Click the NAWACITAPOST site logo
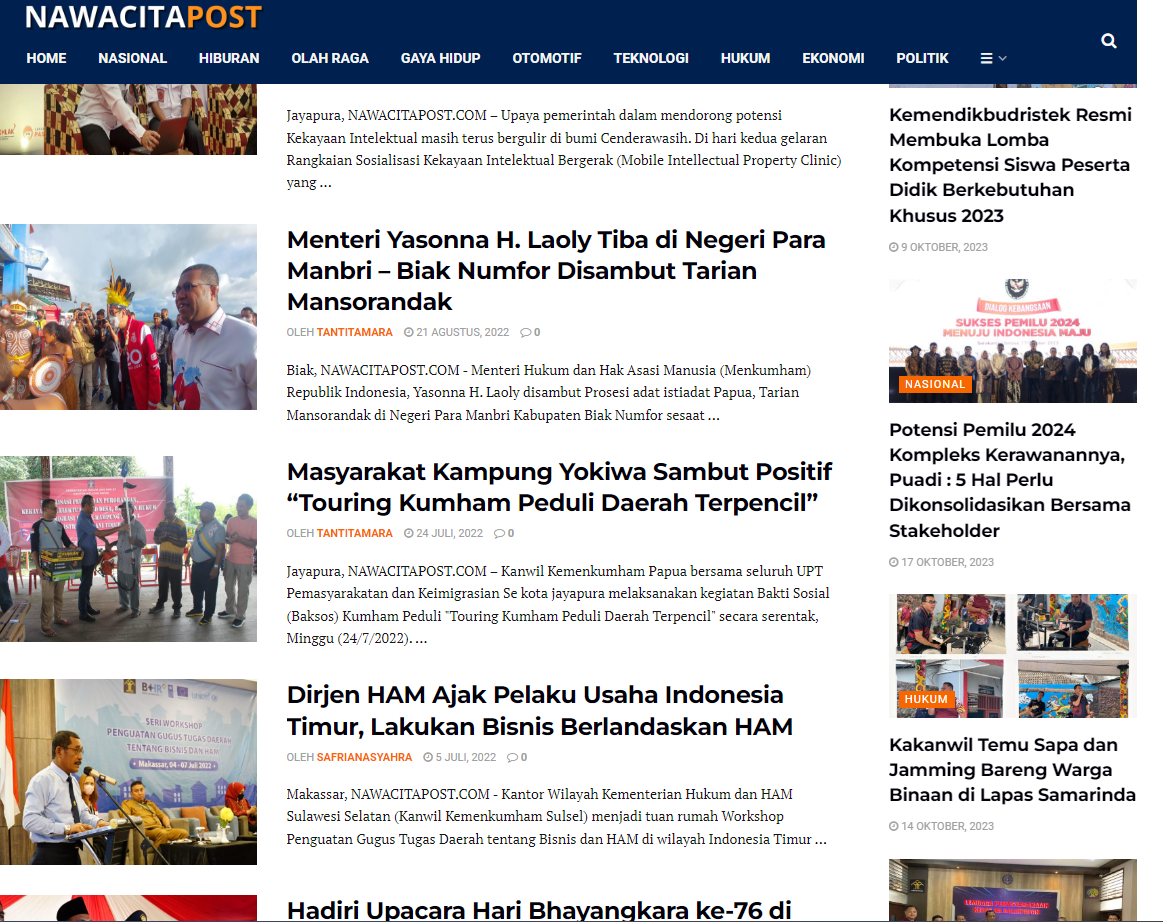The height and width of the screenshot is (922, 1163). click(x=143, y=17)
